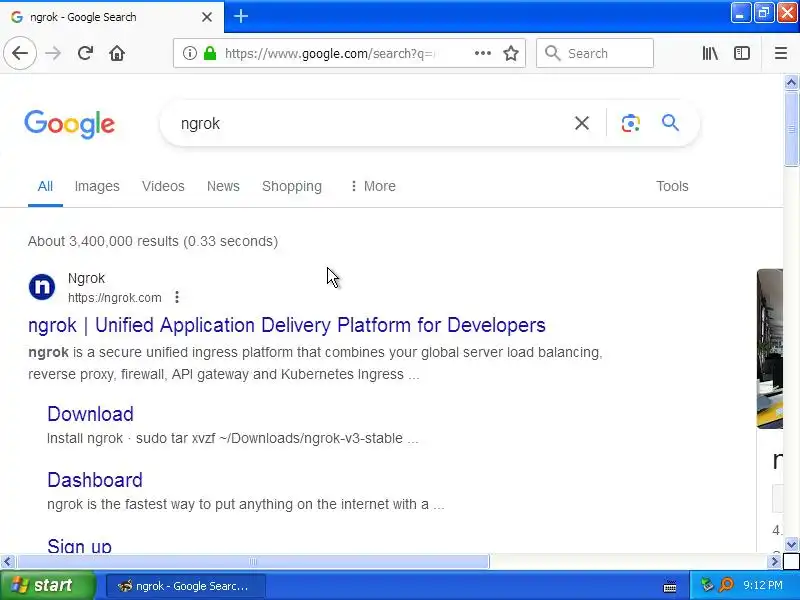Click the 9:12 PM clock
800x600 pixels.
coord(762,585)
